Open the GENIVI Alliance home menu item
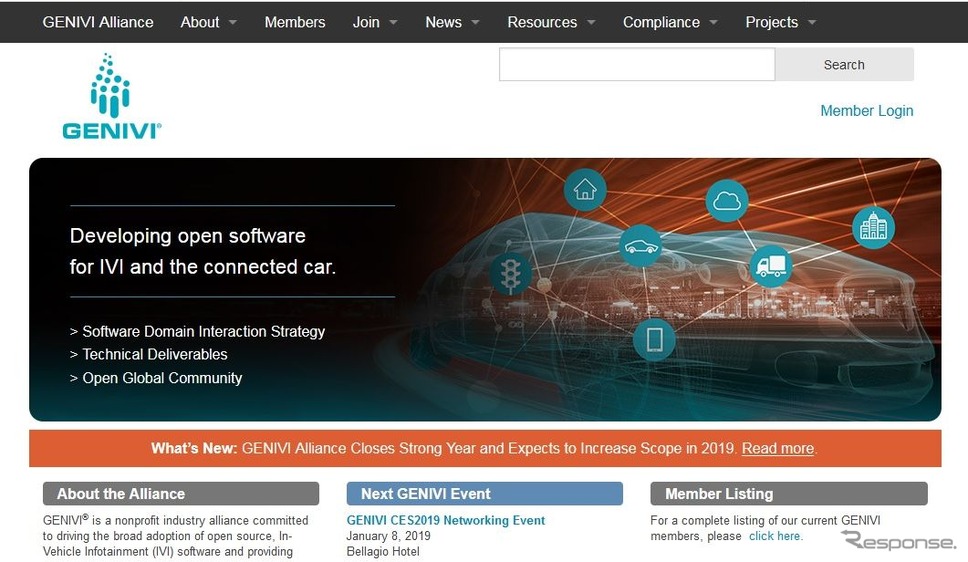 [x=98, y=22]
